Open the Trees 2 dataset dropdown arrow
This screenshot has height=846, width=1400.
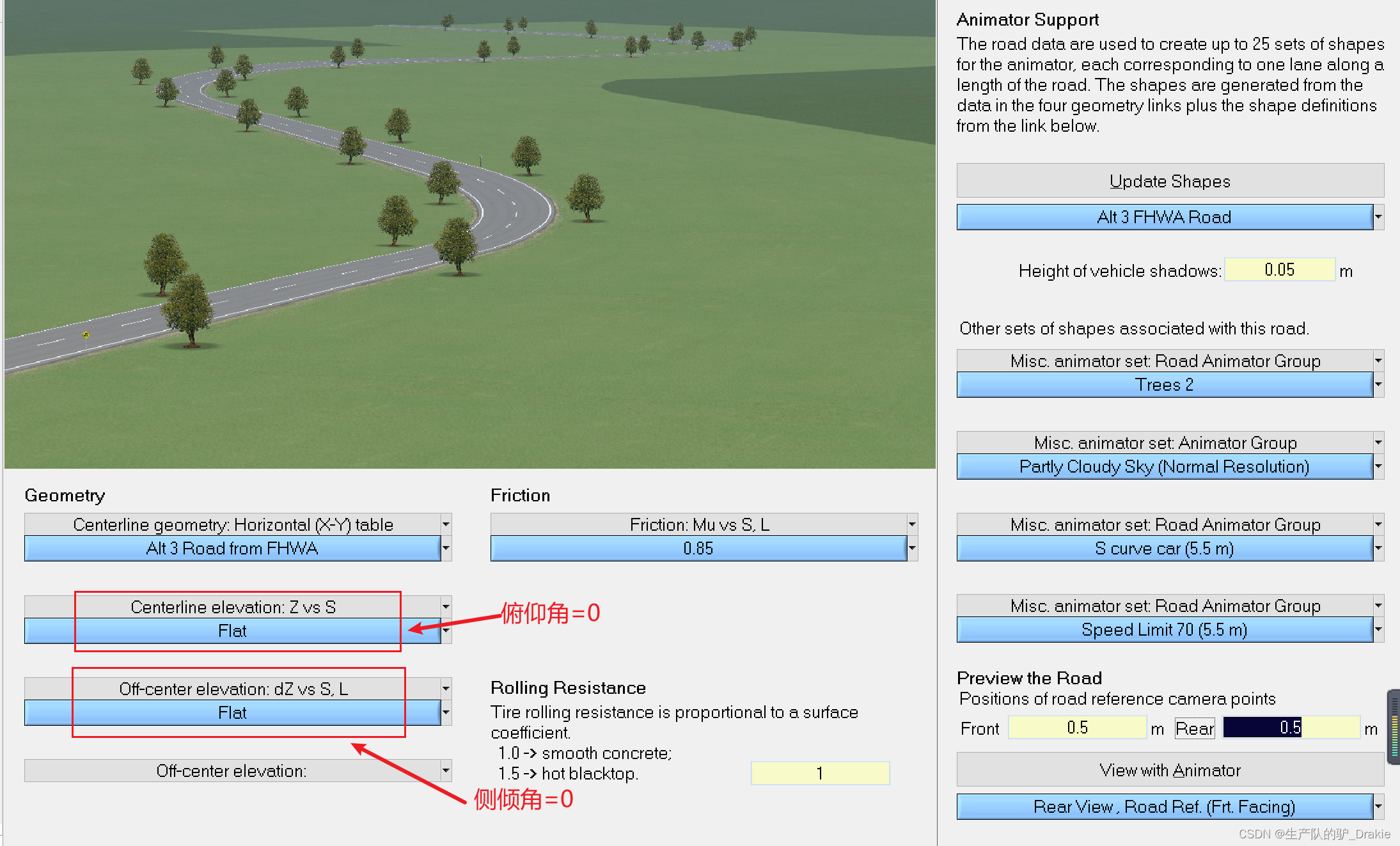point(1378,384)
